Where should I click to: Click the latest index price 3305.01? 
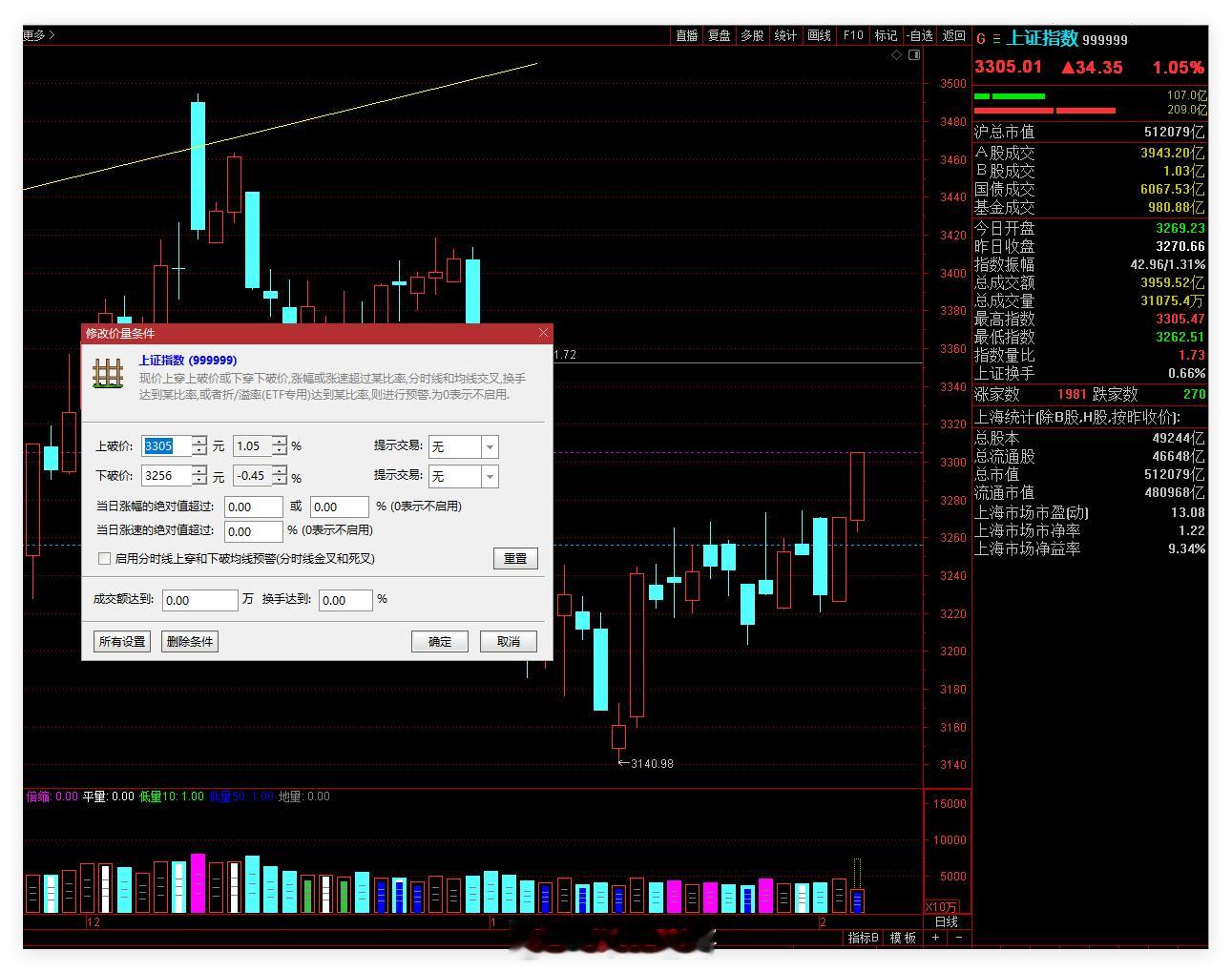coord(1008,67)
